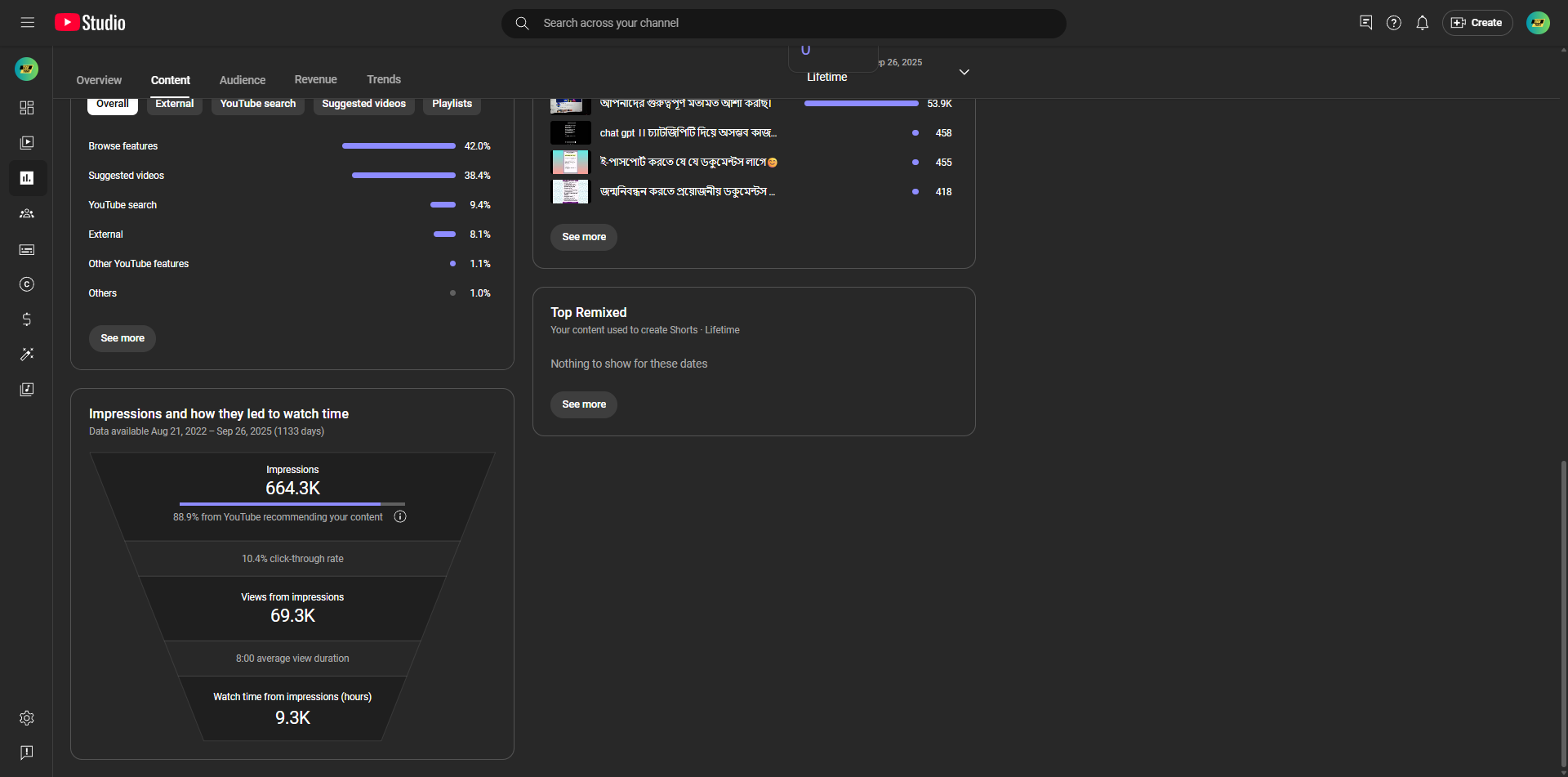This screenshot has width=1568, height=777.
Task: Open the Create button menu
Action: (1477, 23)
